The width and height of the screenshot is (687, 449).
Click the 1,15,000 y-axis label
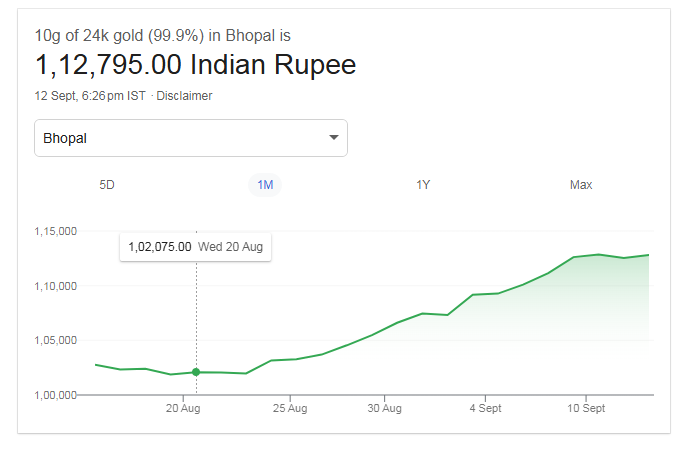point(56,232)
